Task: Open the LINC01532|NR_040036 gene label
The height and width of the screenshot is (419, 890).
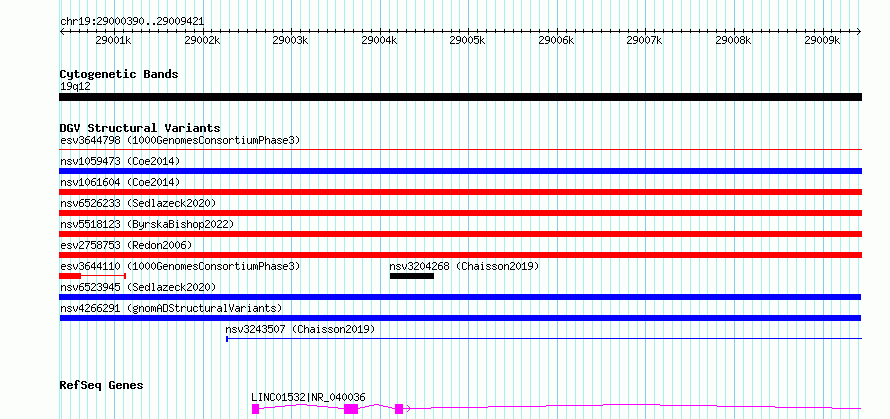Action: [x=308, y=397]
